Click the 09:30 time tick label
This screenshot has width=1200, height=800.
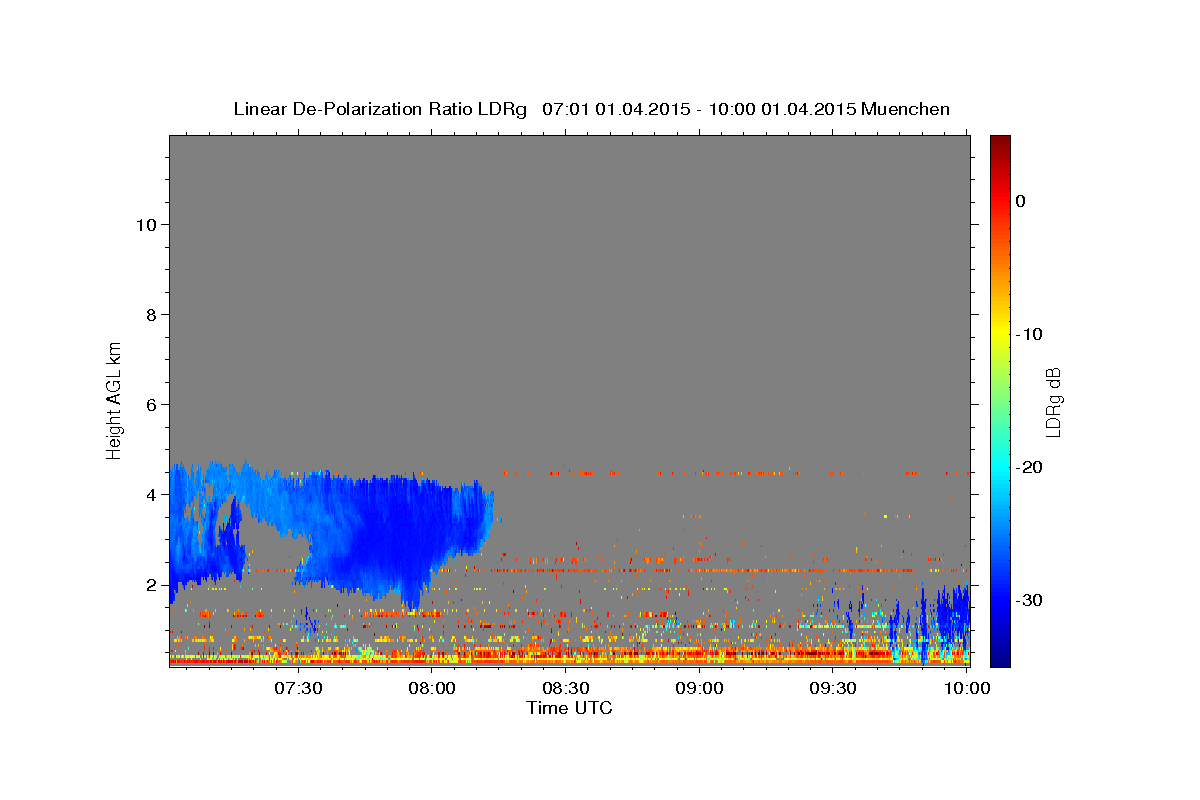coord(832,689)
